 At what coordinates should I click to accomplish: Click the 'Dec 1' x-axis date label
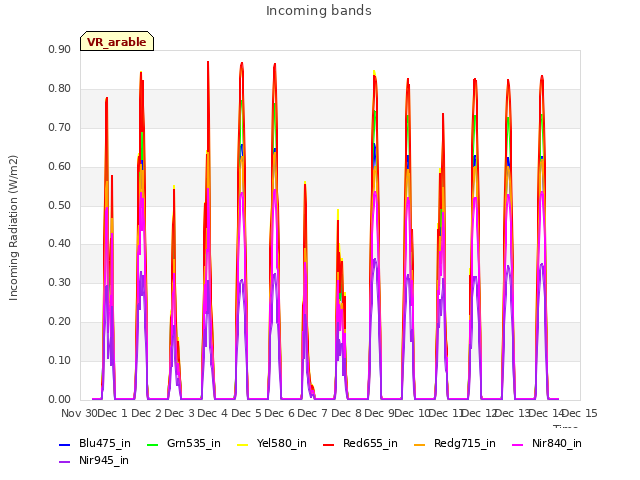point(113,413)
